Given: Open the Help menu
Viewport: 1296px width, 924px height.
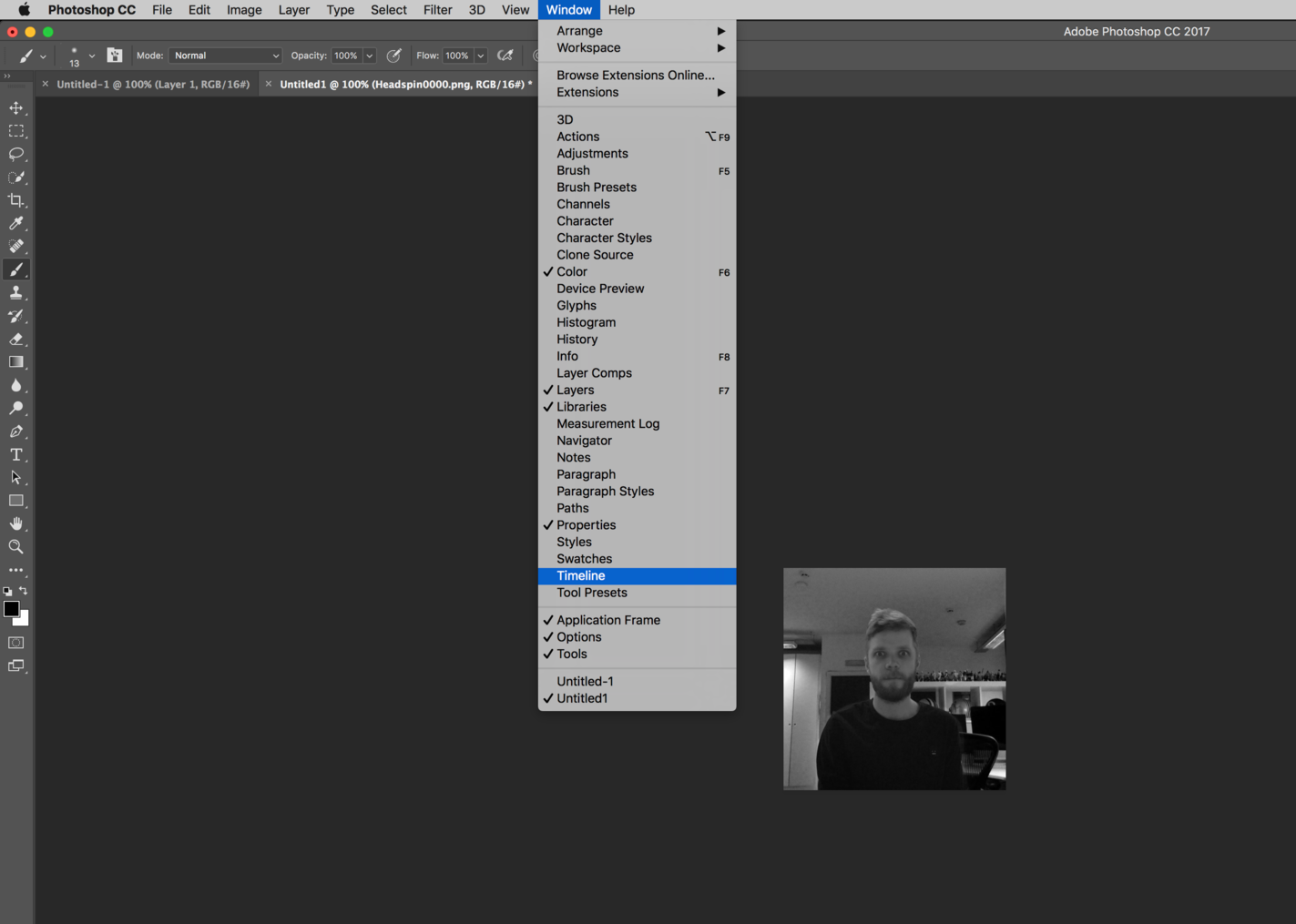Looking at the screenshot, I should (621, 10).
